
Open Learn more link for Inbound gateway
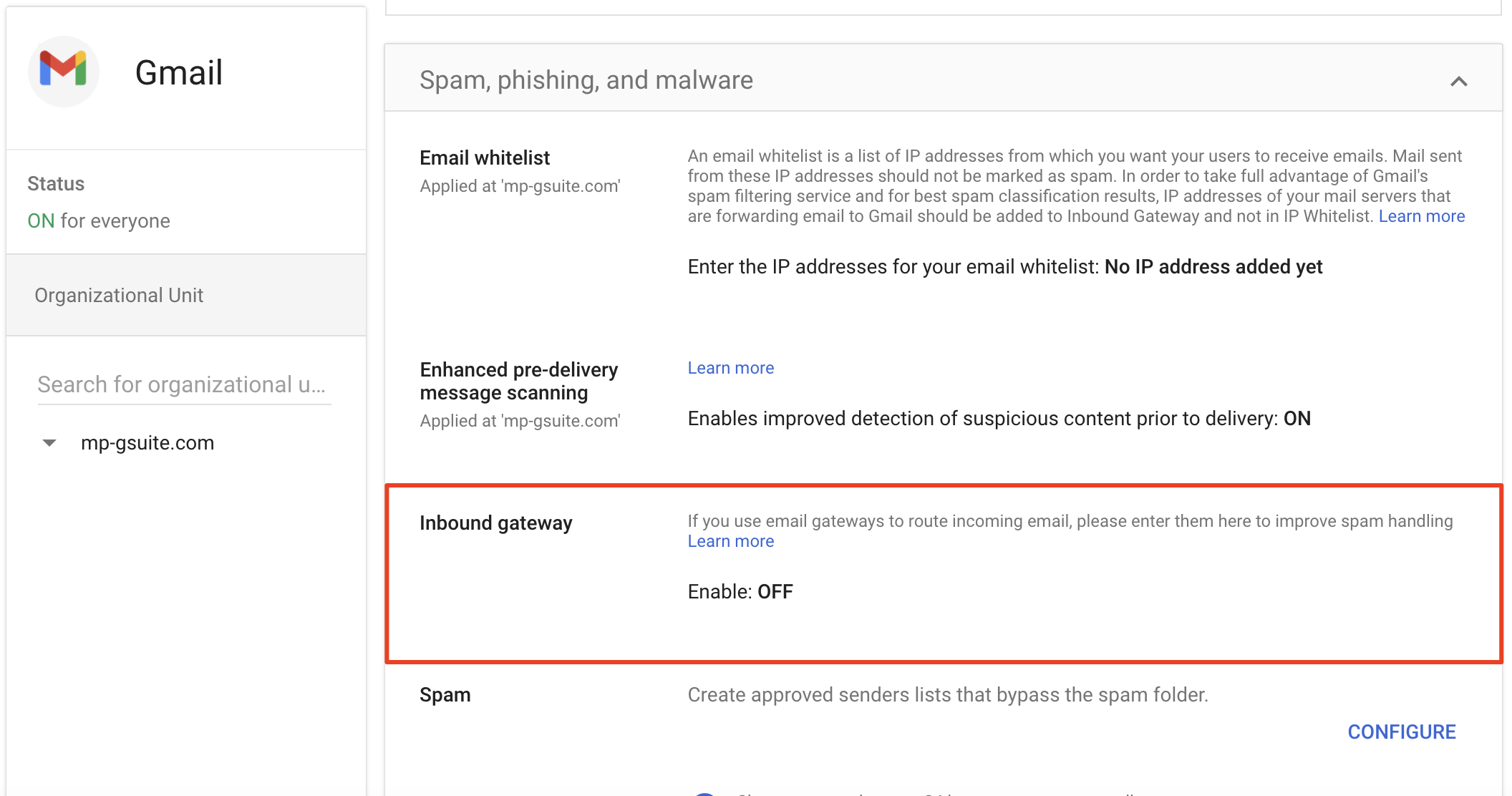pyautogui.click(x=730, y=541)
